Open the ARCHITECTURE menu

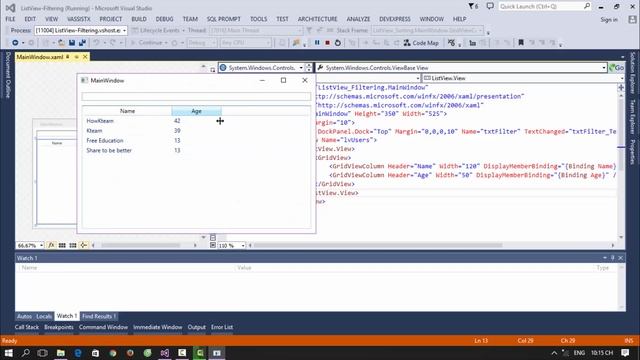(318, 19)
